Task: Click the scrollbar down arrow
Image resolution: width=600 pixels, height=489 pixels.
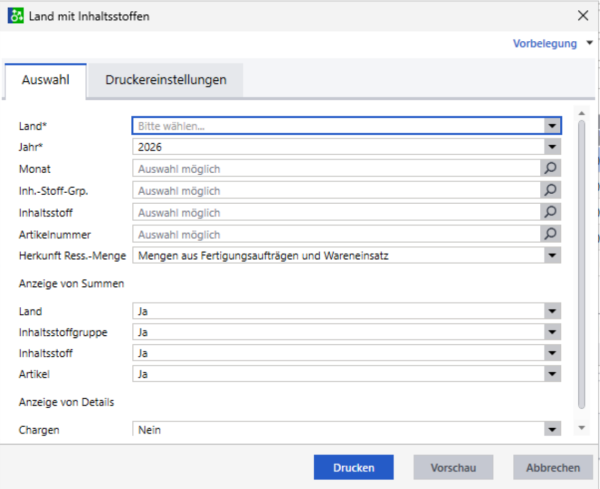Action: coord(582,428)
